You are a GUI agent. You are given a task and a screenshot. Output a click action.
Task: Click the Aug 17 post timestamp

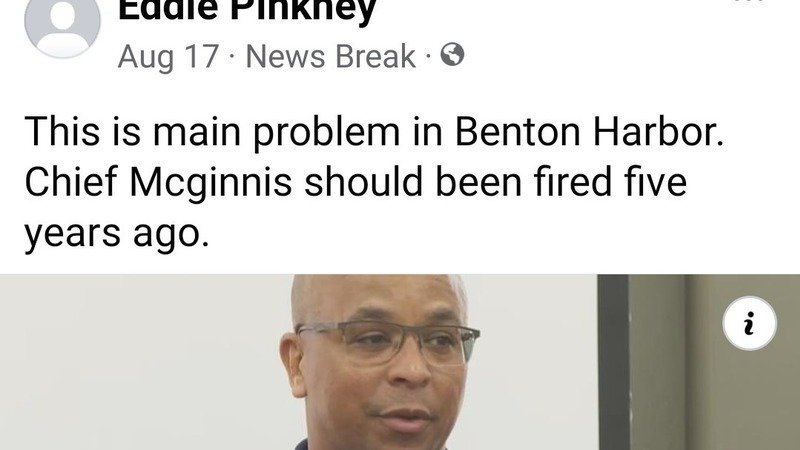coord(168,56)
